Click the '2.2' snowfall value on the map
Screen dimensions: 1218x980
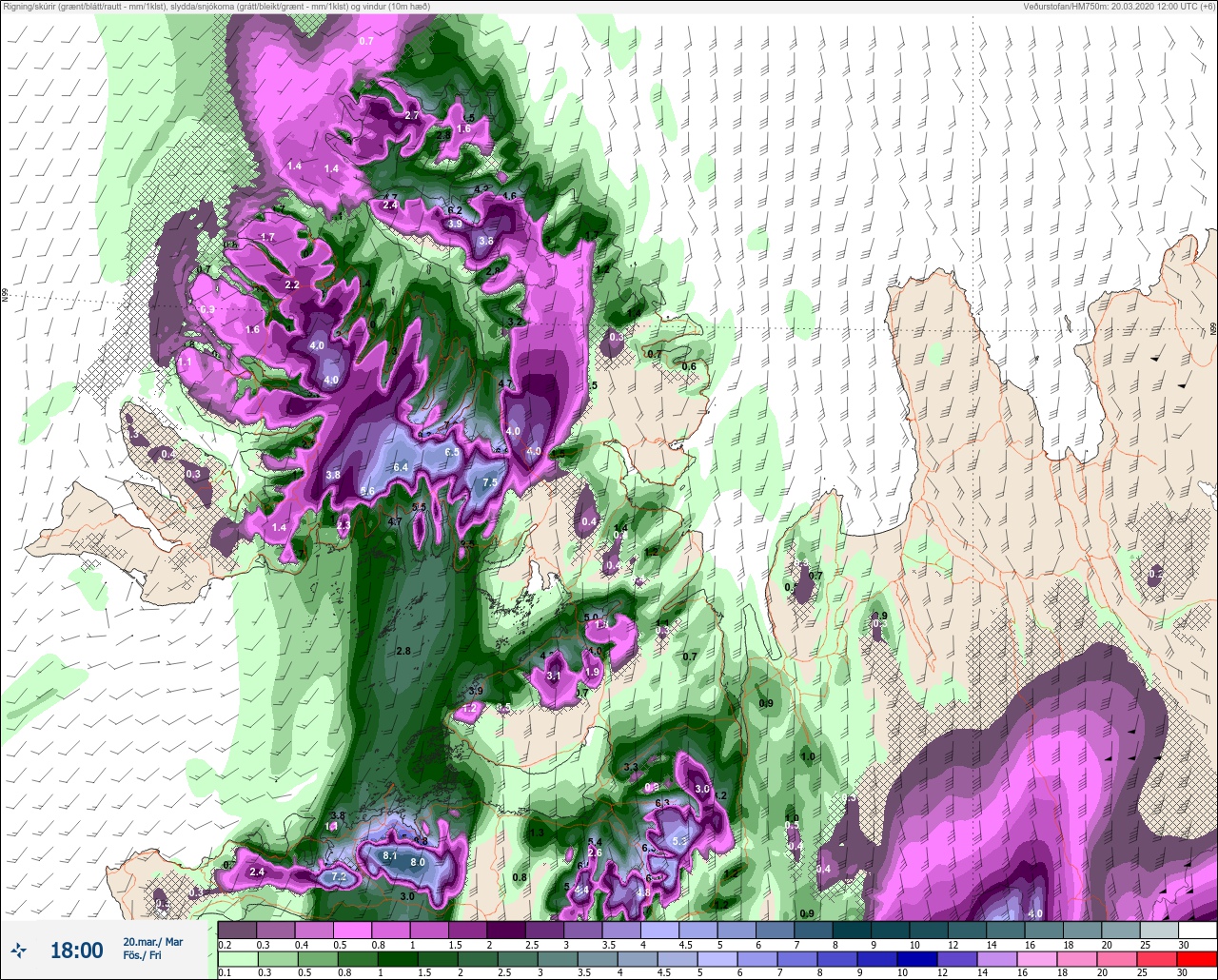(292, 284)
